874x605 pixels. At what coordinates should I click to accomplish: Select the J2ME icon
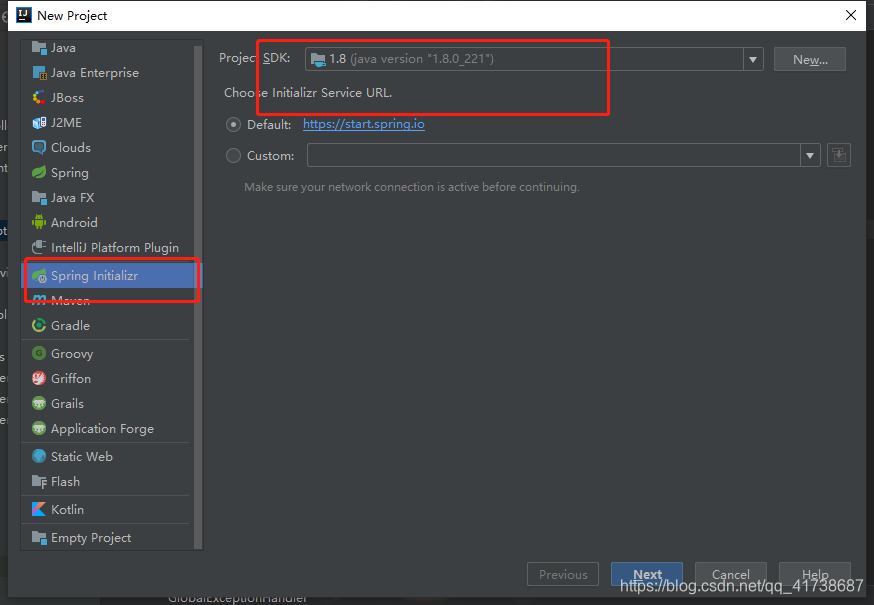pos(39,123)
